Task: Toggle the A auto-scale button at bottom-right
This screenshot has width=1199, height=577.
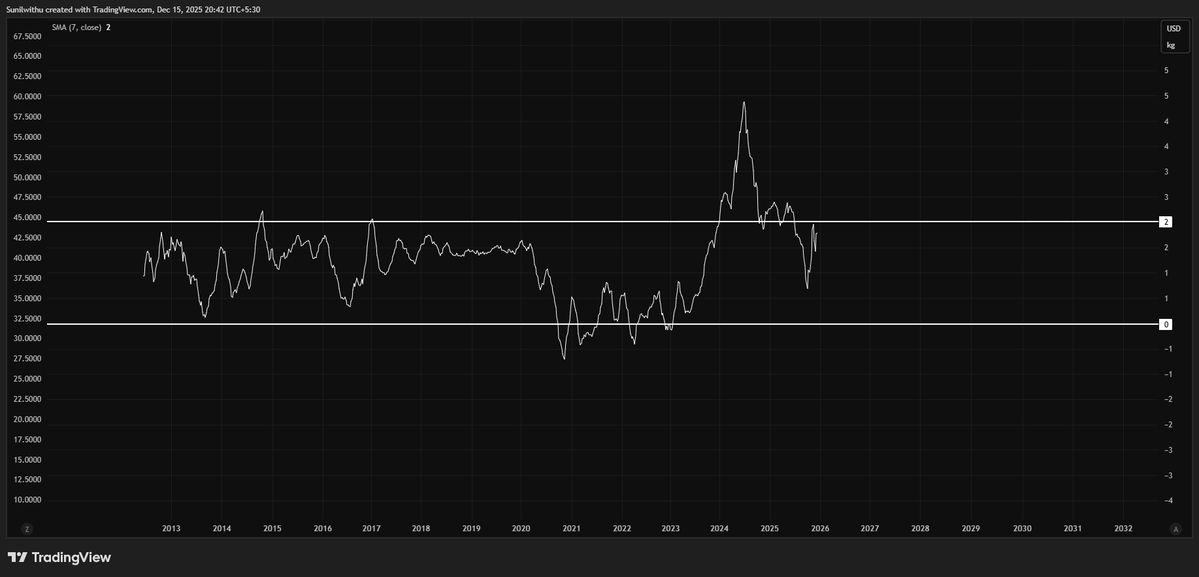Action: tap(1176, 528)
